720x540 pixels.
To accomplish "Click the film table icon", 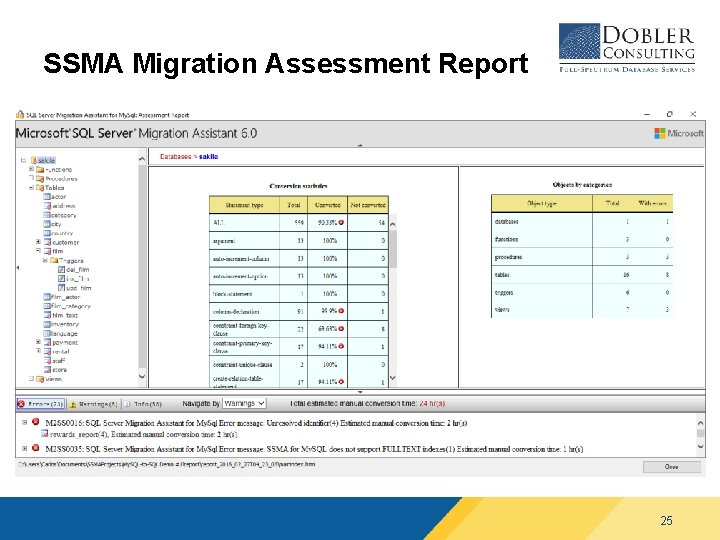I will tap(47, 251).
